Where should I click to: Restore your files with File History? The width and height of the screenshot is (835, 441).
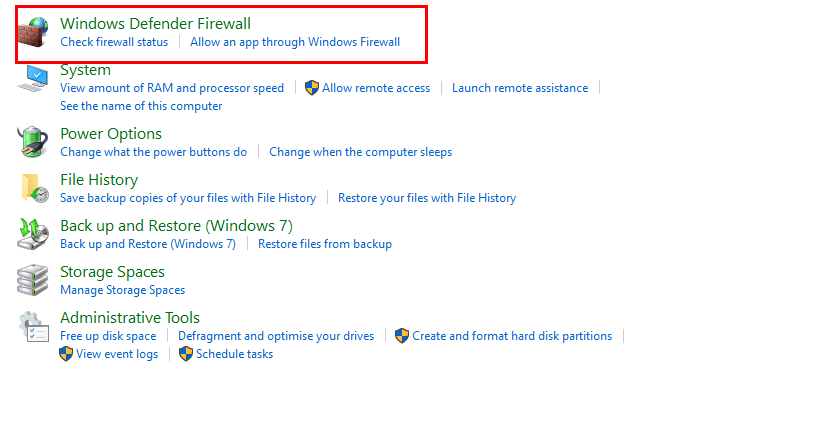click(x=427, y=198)
